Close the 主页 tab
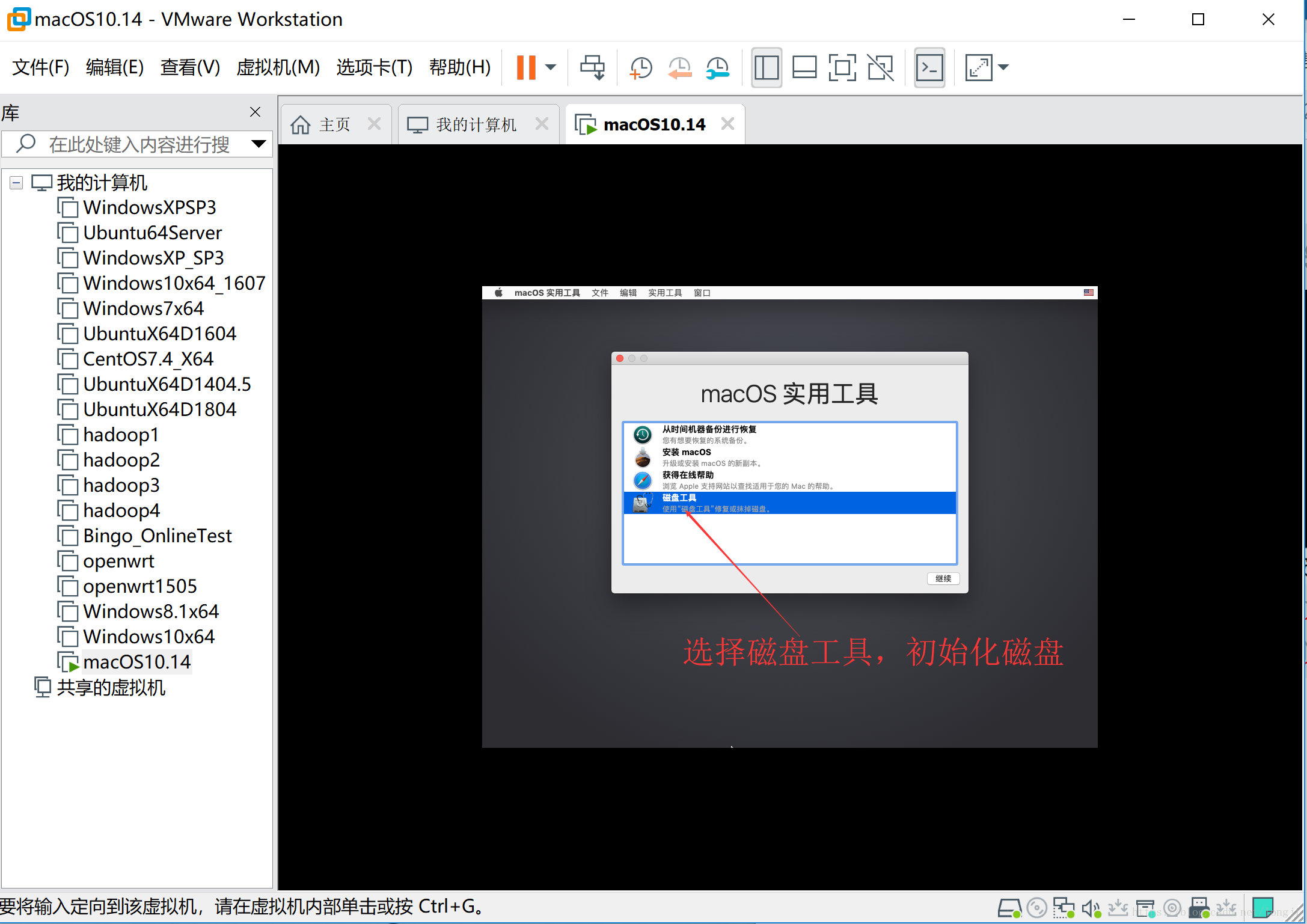This screenshot has width=1307, height=924. pyautogui.click(x=374, y=124)
